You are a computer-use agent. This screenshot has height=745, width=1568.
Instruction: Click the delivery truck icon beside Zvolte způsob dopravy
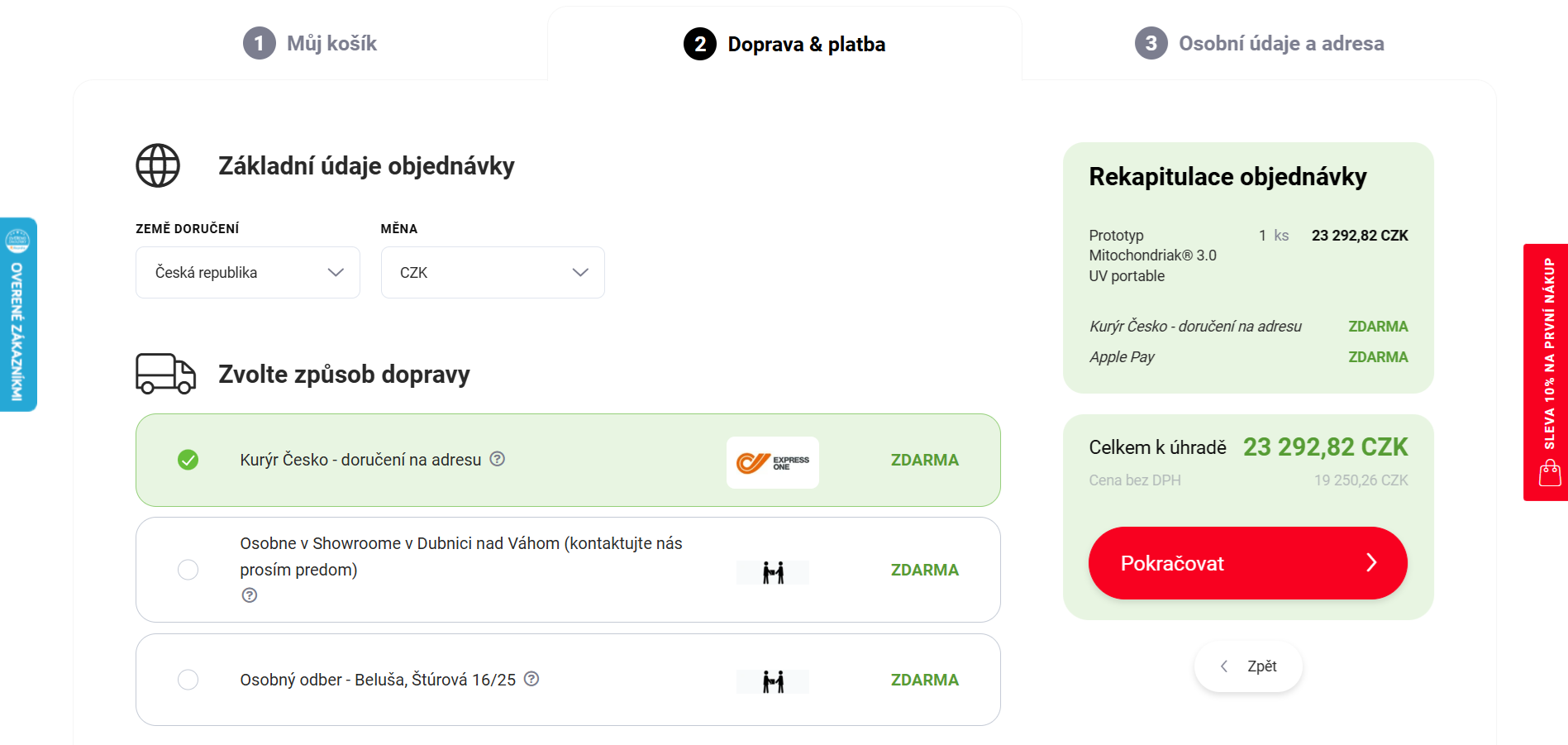coord(166,374)
